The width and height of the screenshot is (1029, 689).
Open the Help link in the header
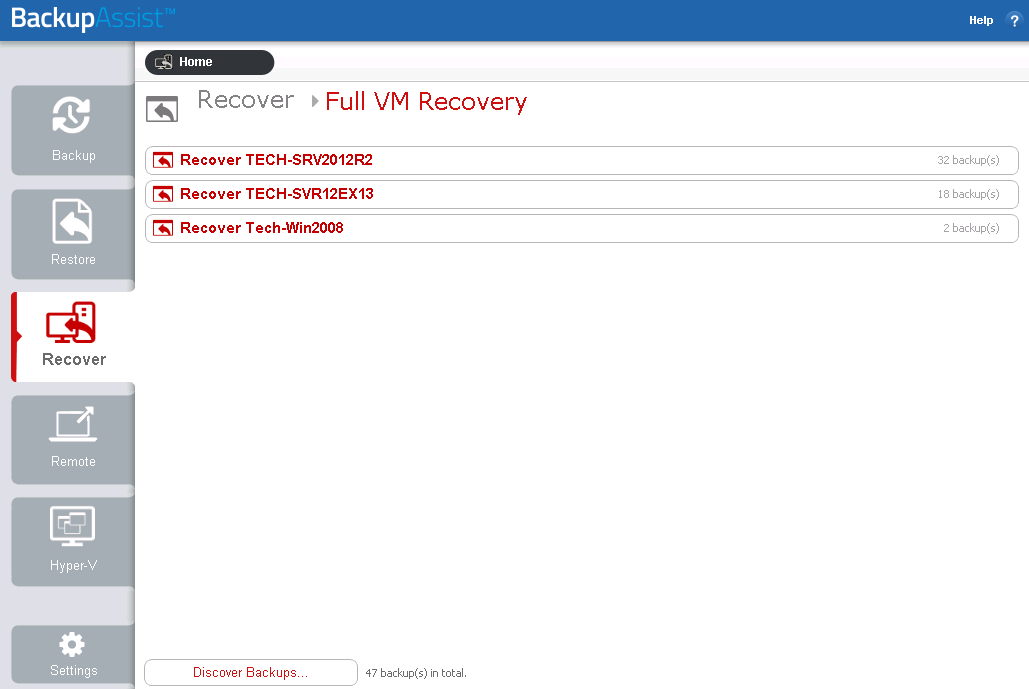coord(981,20)
